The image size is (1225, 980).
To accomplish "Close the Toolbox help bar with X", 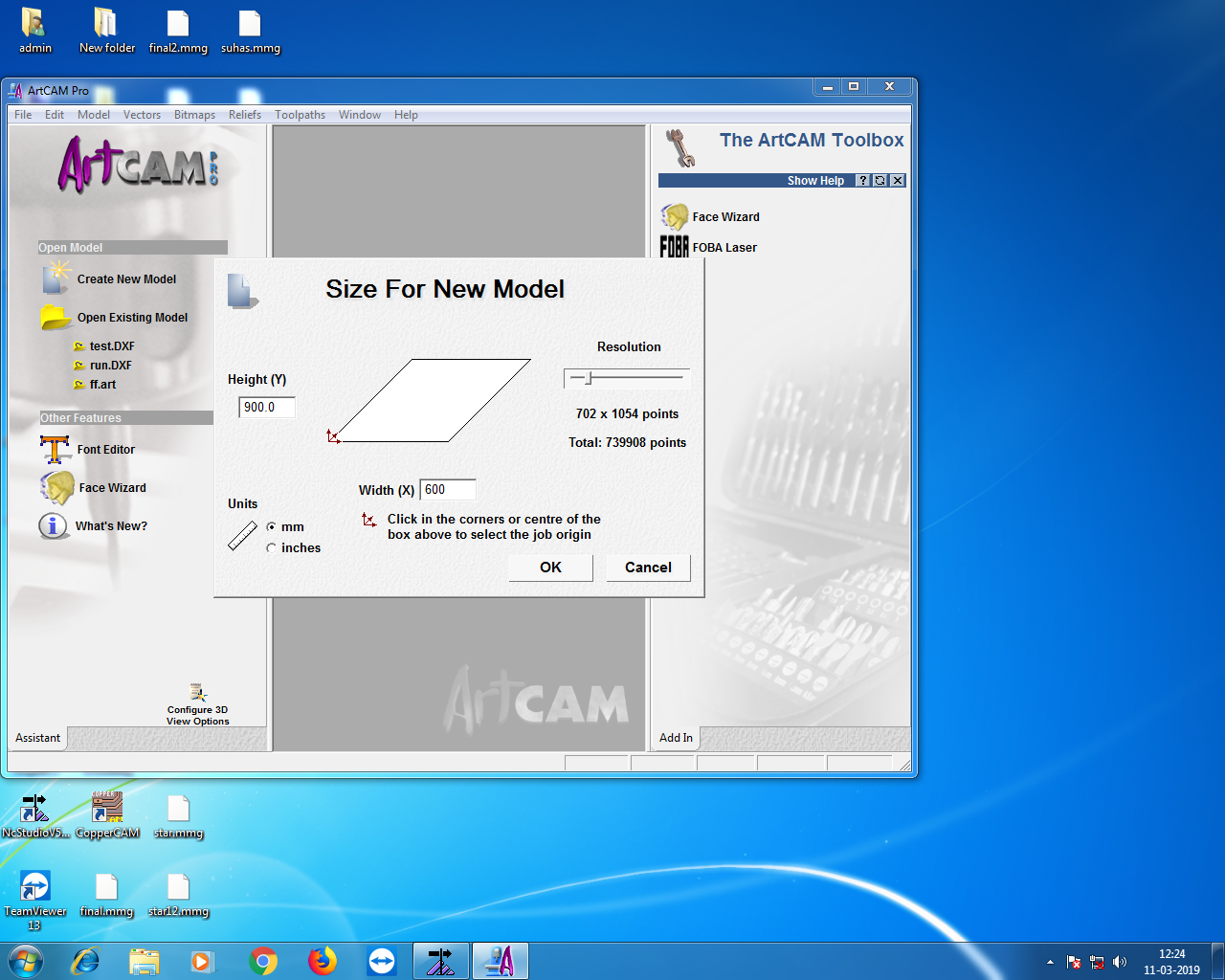I will pos(898,181).
